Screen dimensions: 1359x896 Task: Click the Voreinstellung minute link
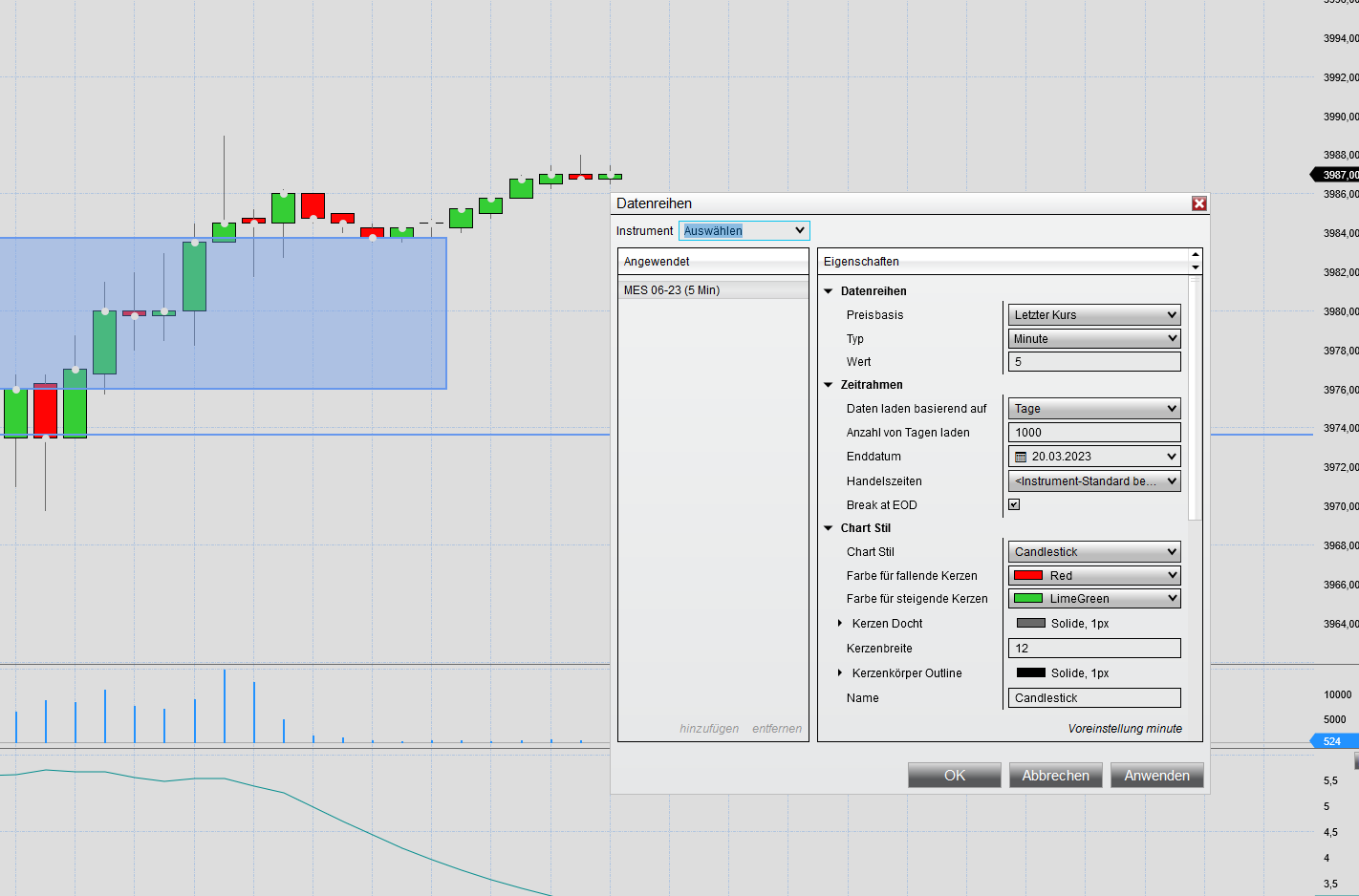click(x=1125, y=729)
